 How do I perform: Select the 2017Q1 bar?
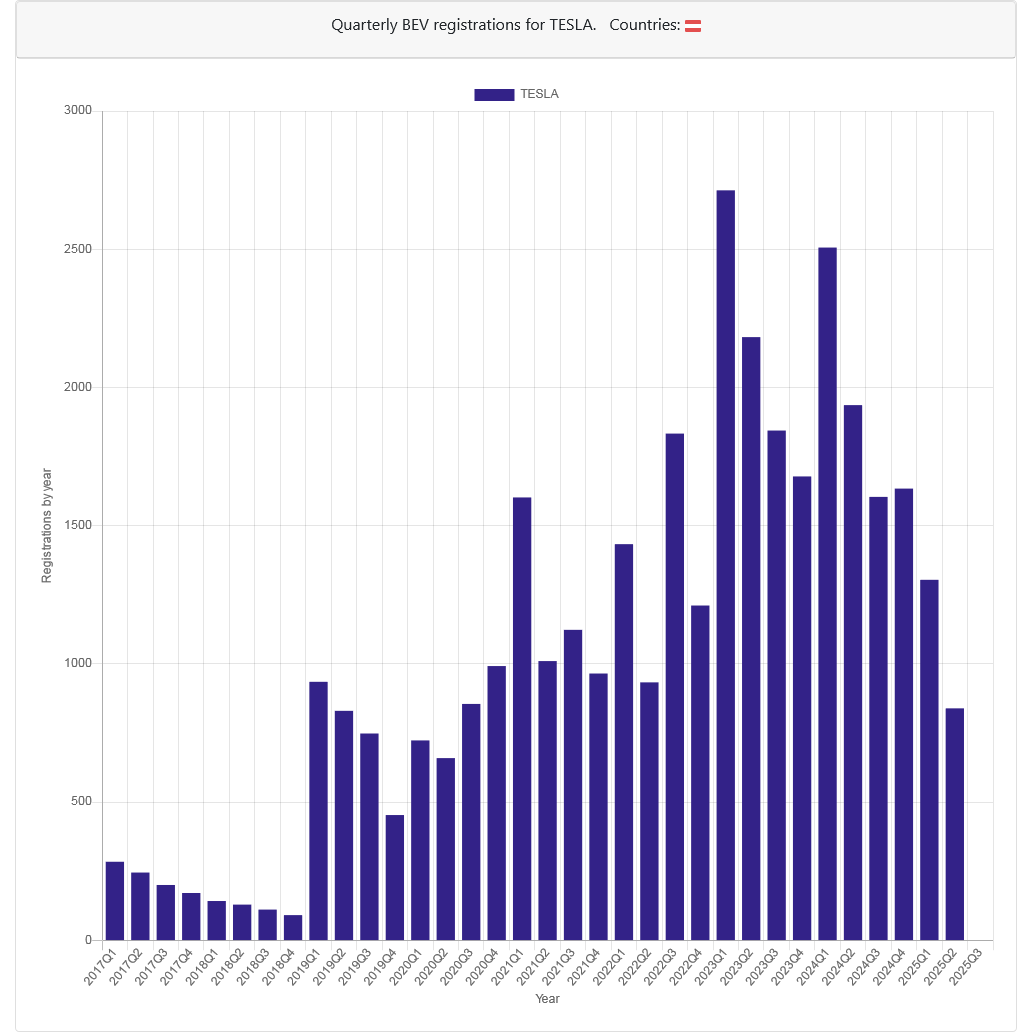tap(115, 901)
